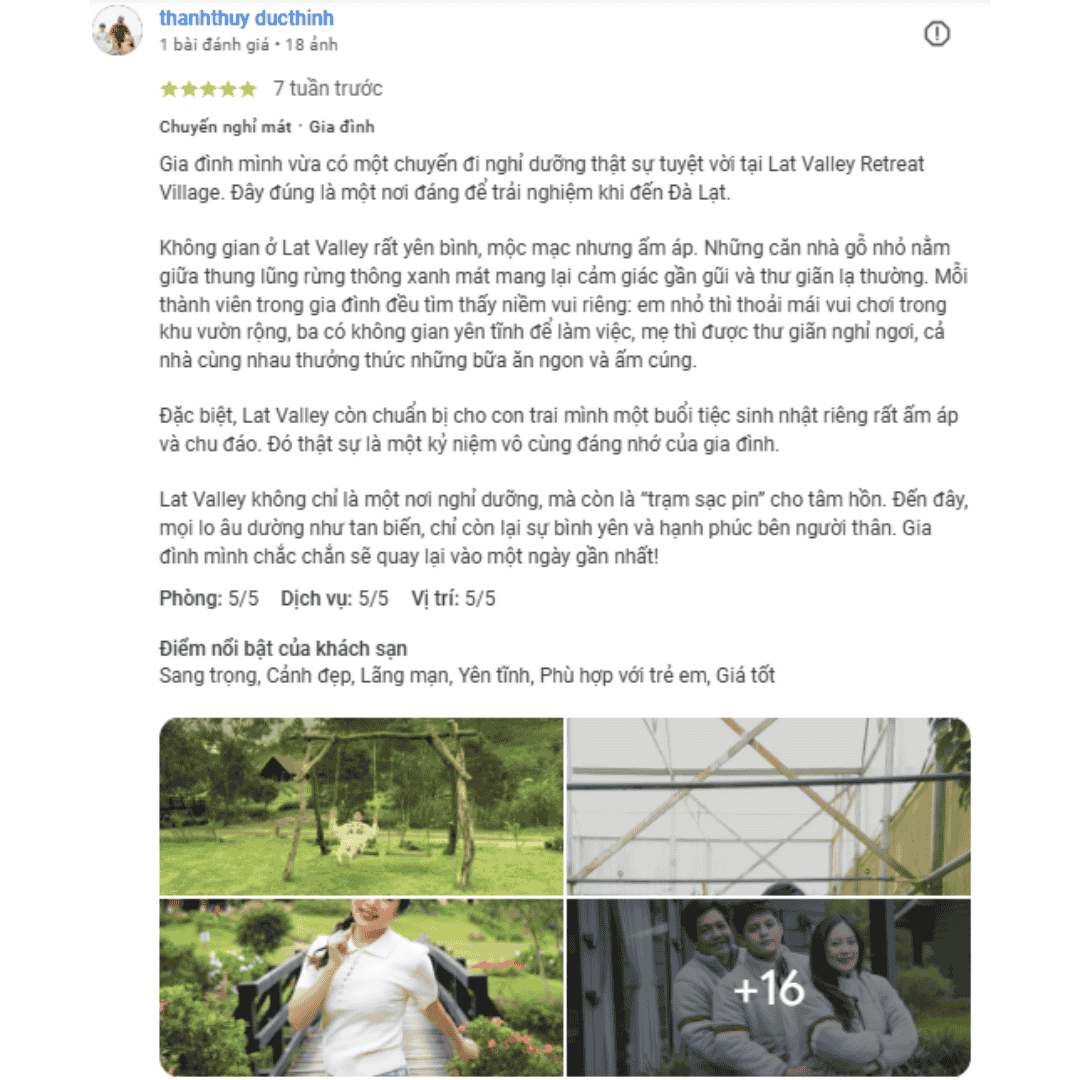
Task: Click the first yellow rating star
Action: [x=169, y=89]
